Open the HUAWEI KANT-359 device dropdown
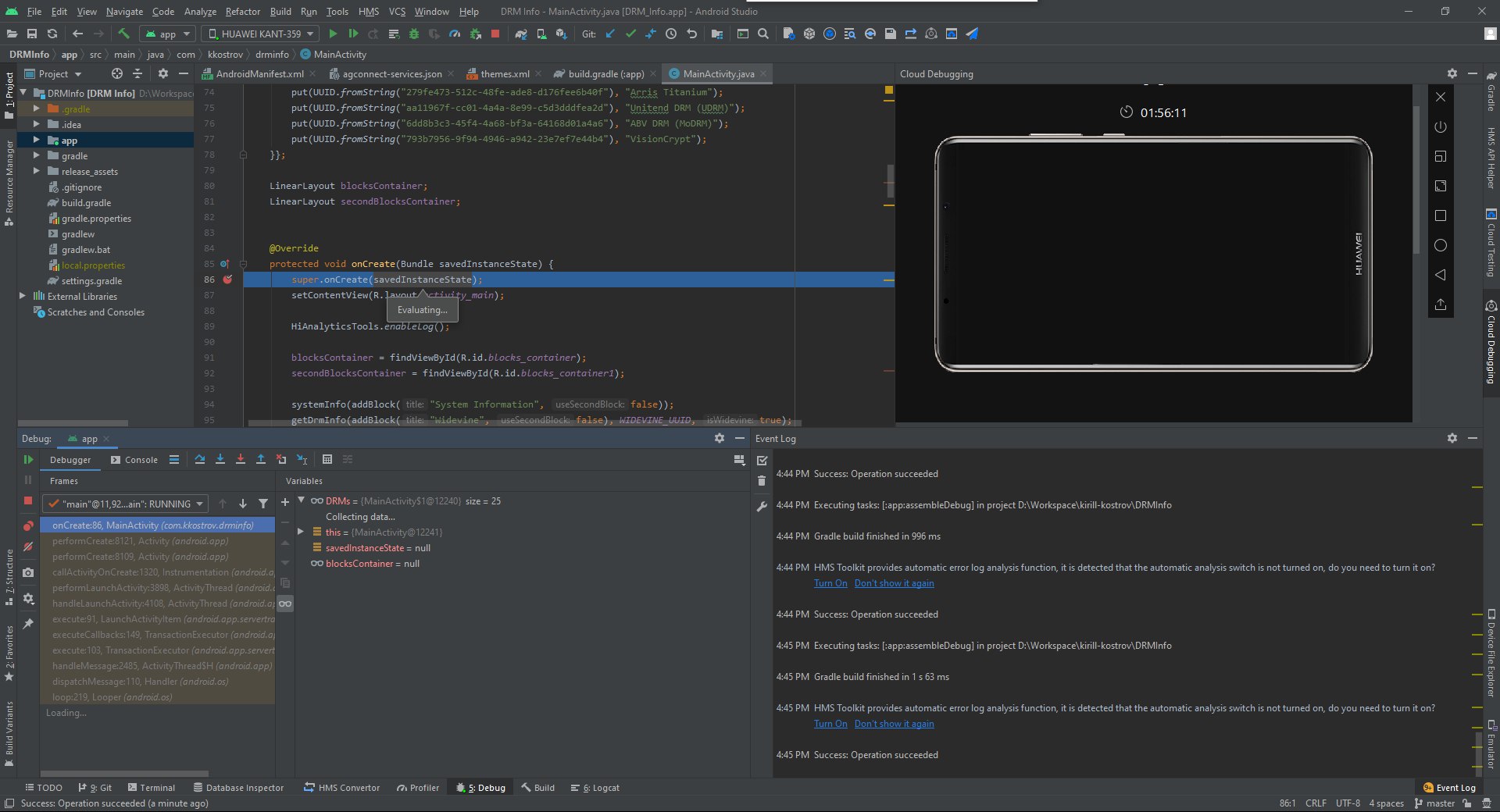Image resolution: width=1500 pixels, height=812 pixels. 260,34
